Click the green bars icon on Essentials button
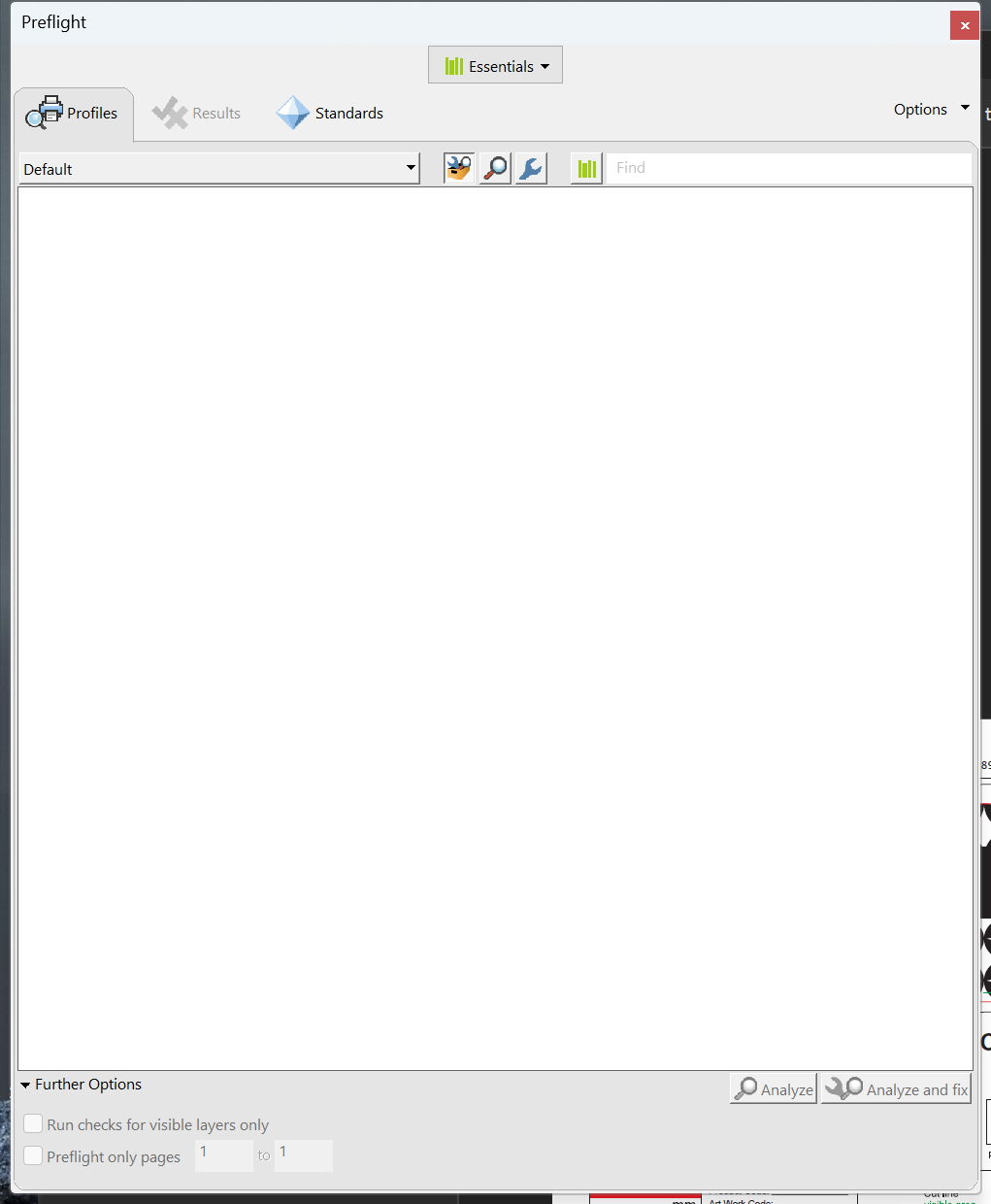The width and height of the screenshot is (991, 1204). [x=452, y=65]
